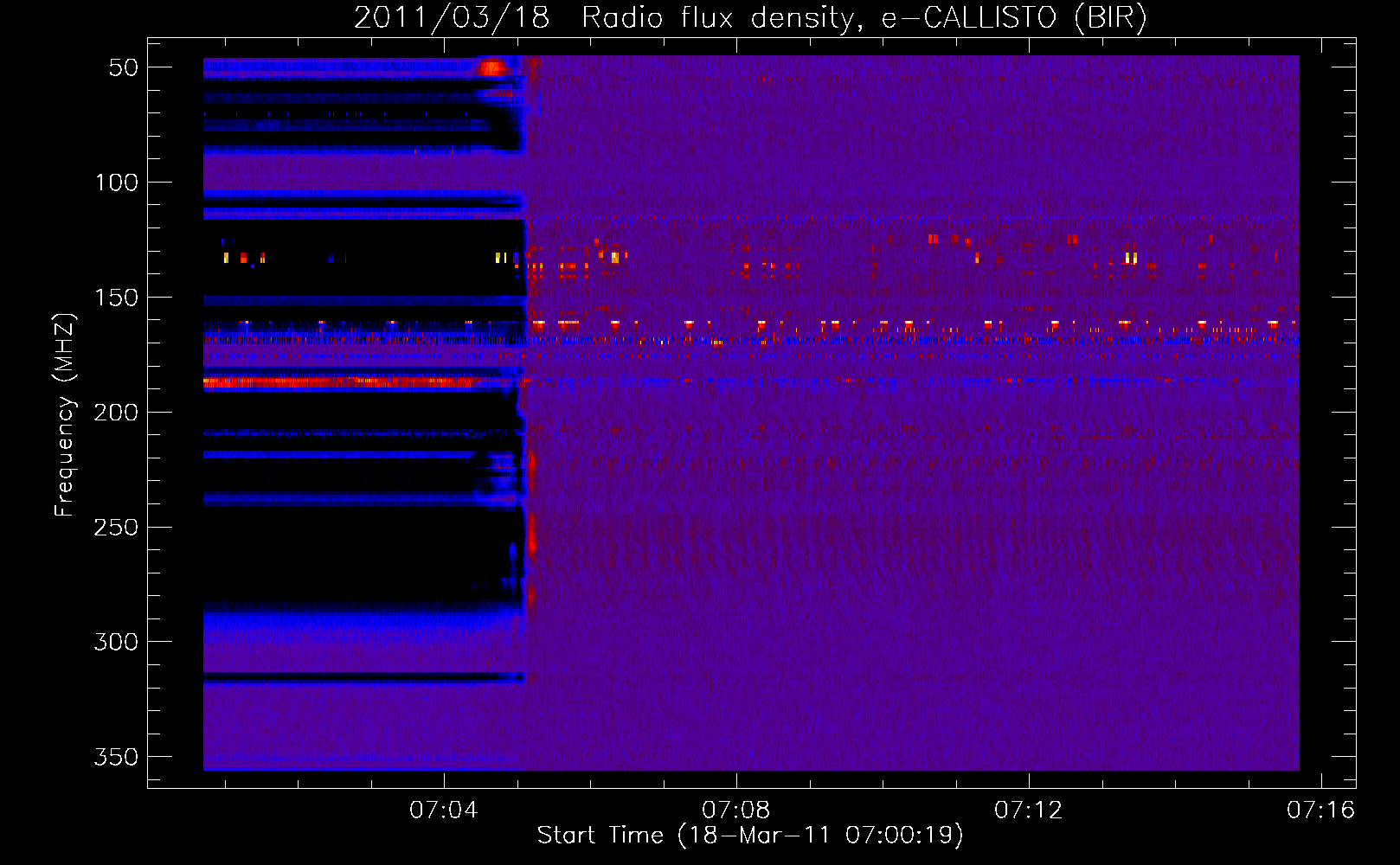Click the red burst near 50 MHz
The height and width of the screenshot is (865, 1400).
(x=491, y=67)
